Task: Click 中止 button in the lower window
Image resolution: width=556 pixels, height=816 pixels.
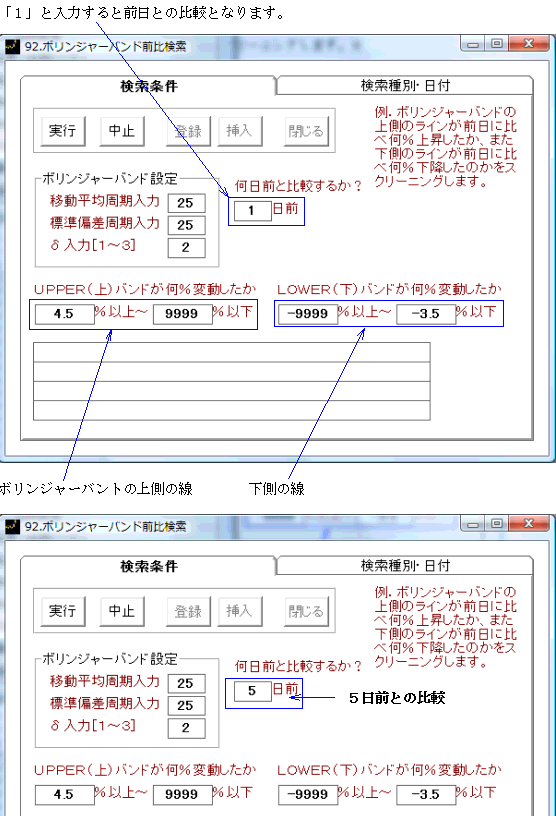Action: pyautogui.click(x=122, y=611)
